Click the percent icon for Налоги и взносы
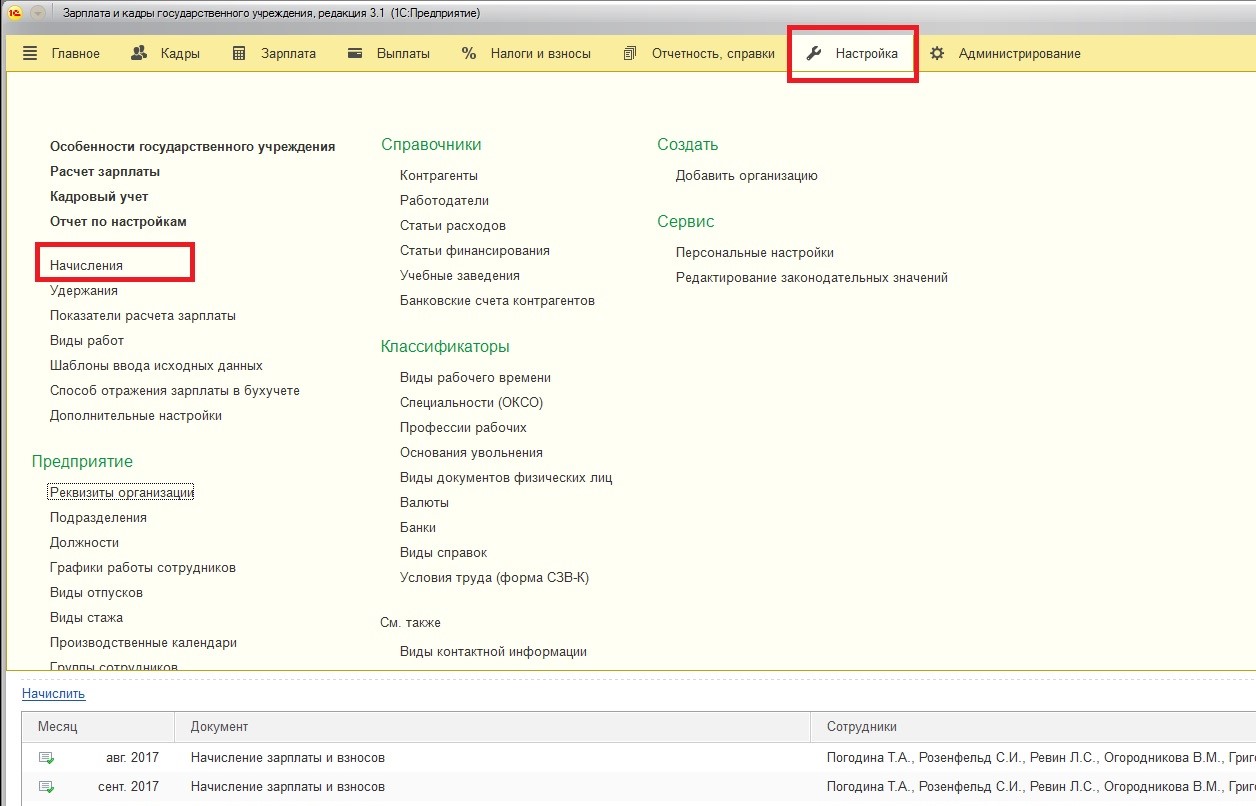Screen dimensions: 1256x806 click(469, 53)
